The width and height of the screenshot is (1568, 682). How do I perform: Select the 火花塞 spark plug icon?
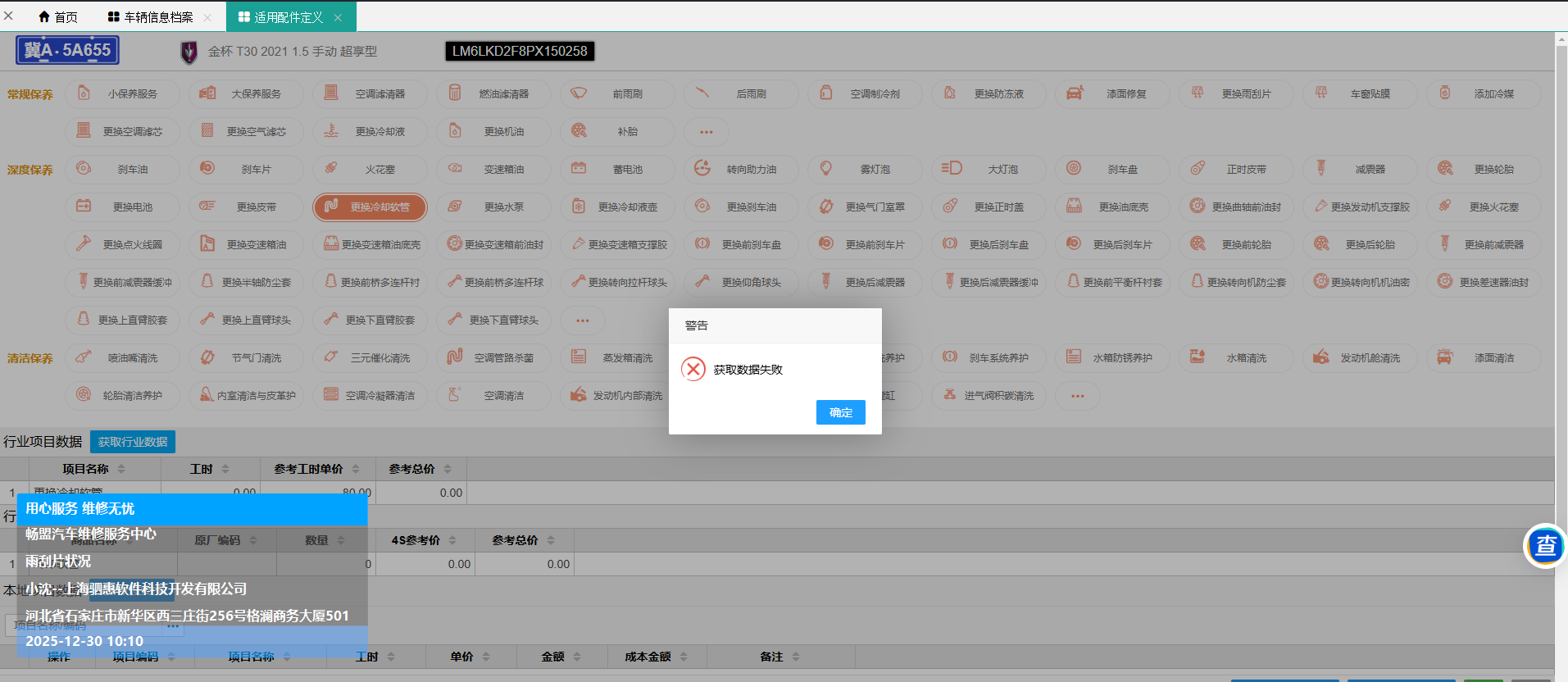pyautogui.click(x=370, y=170)
